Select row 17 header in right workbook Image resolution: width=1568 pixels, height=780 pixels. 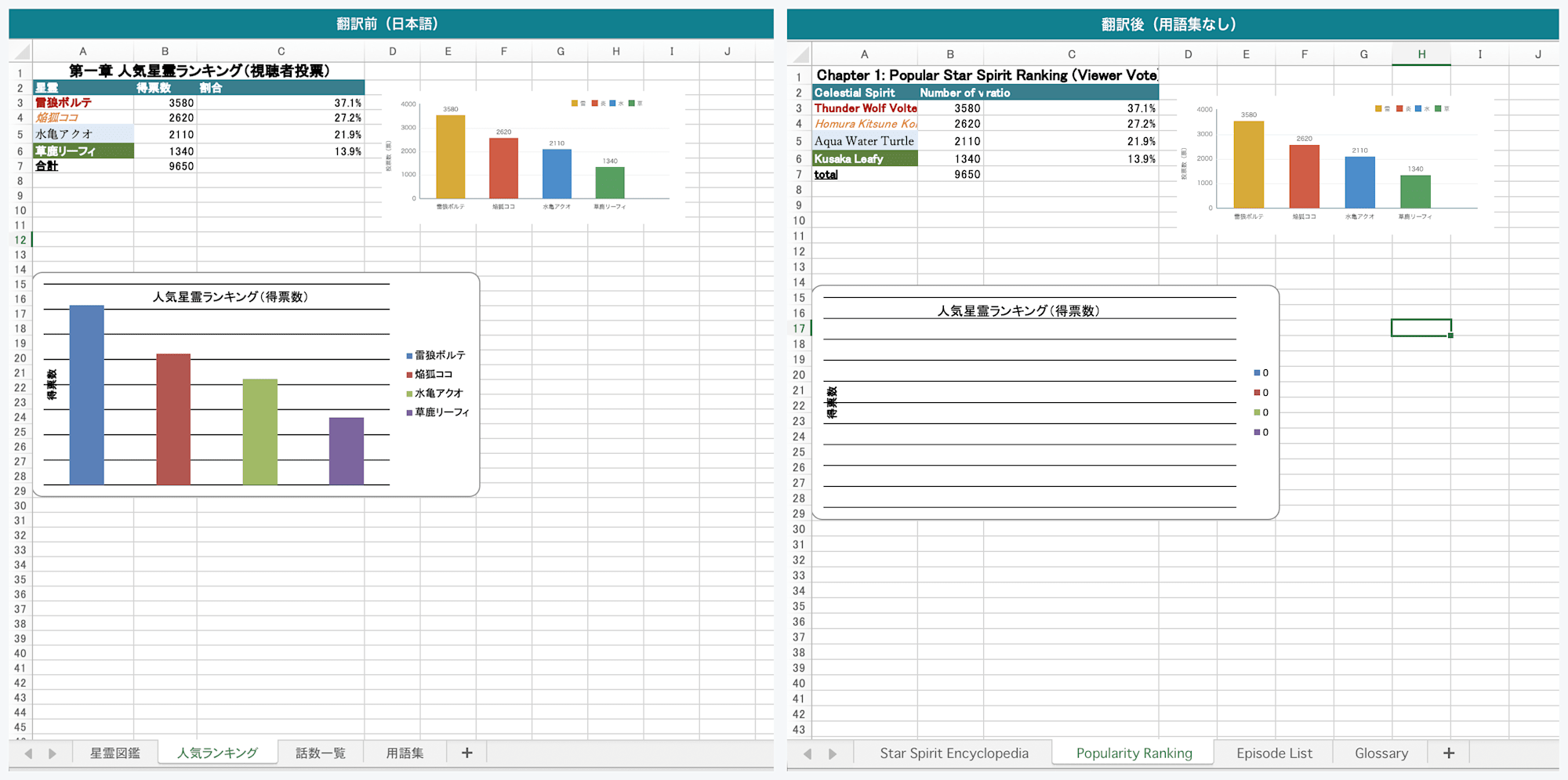click(x=799, y=328)
